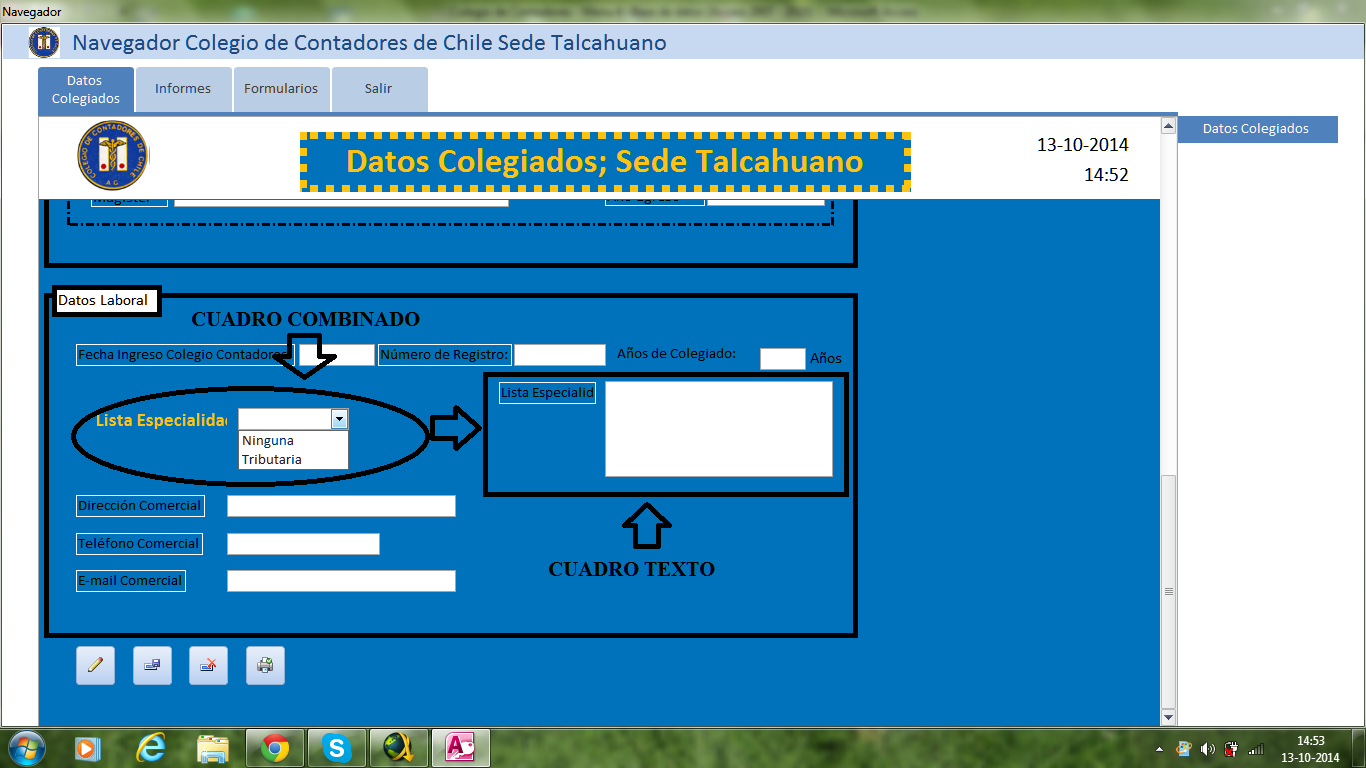Click the Dirección Comercial label

[x=140, y=506]
